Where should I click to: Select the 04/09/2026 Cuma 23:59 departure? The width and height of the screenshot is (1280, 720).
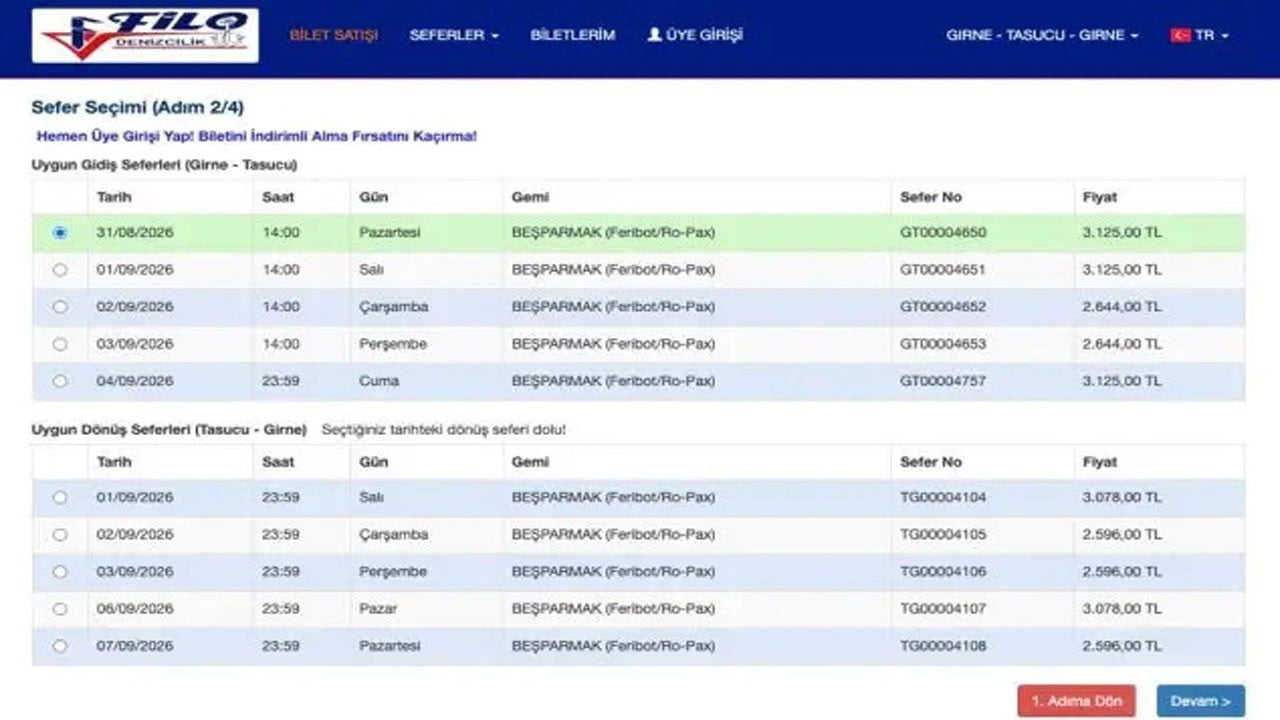pyautogui.click(x=60, y=381)
